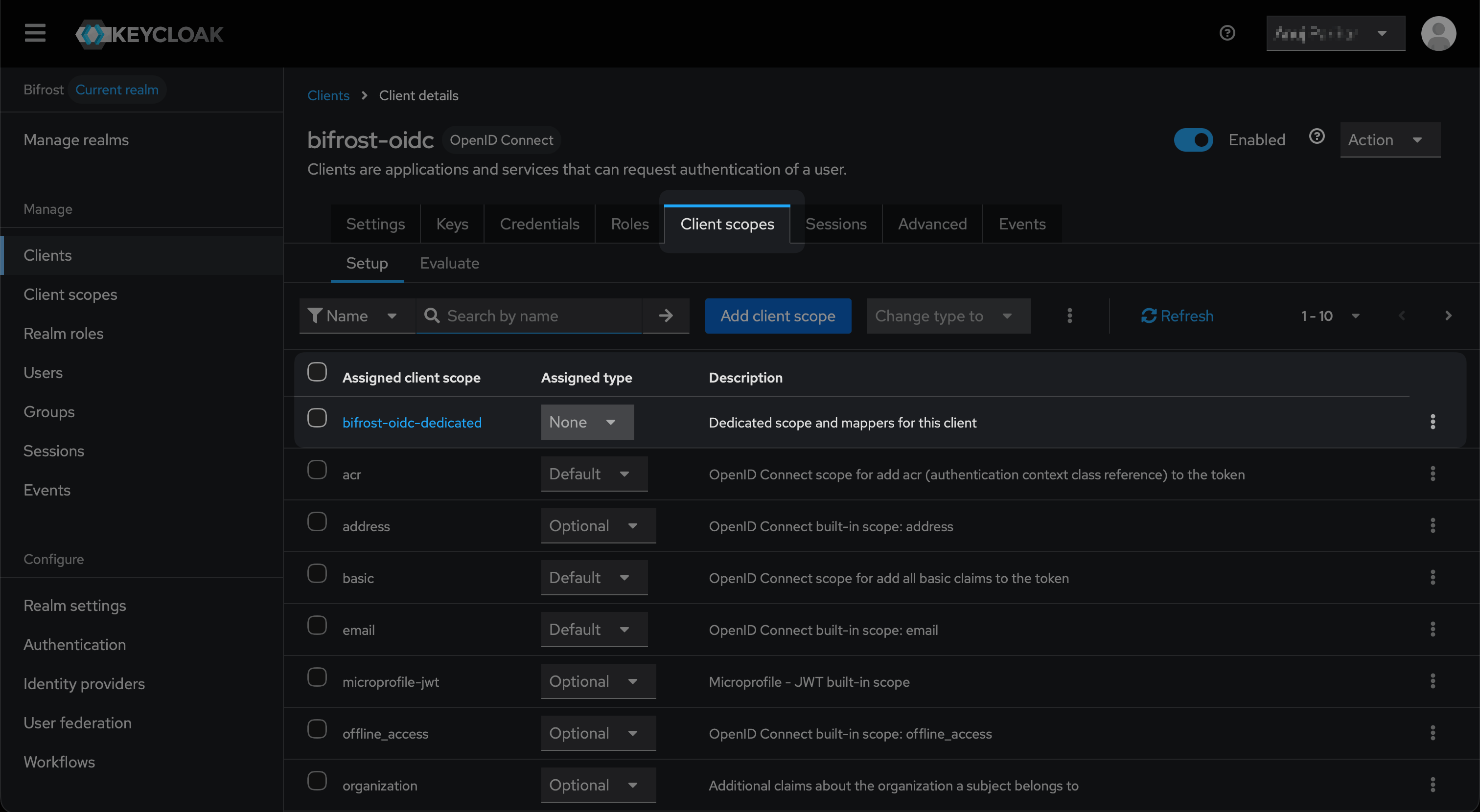
Task: Switch to the Sessions tab in client details
Action: tap(835, 224)
